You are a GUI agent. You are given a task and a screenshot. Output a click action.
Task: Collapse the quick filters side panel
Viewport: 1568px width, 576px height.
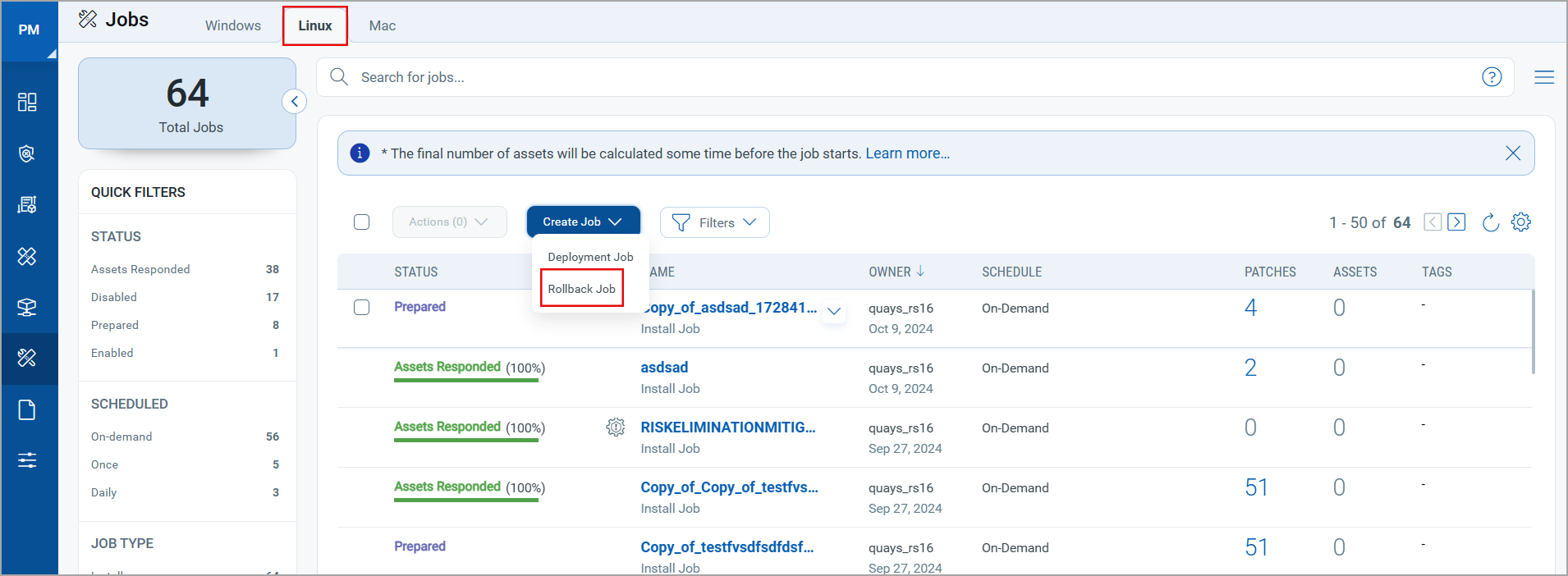(294, 102)
